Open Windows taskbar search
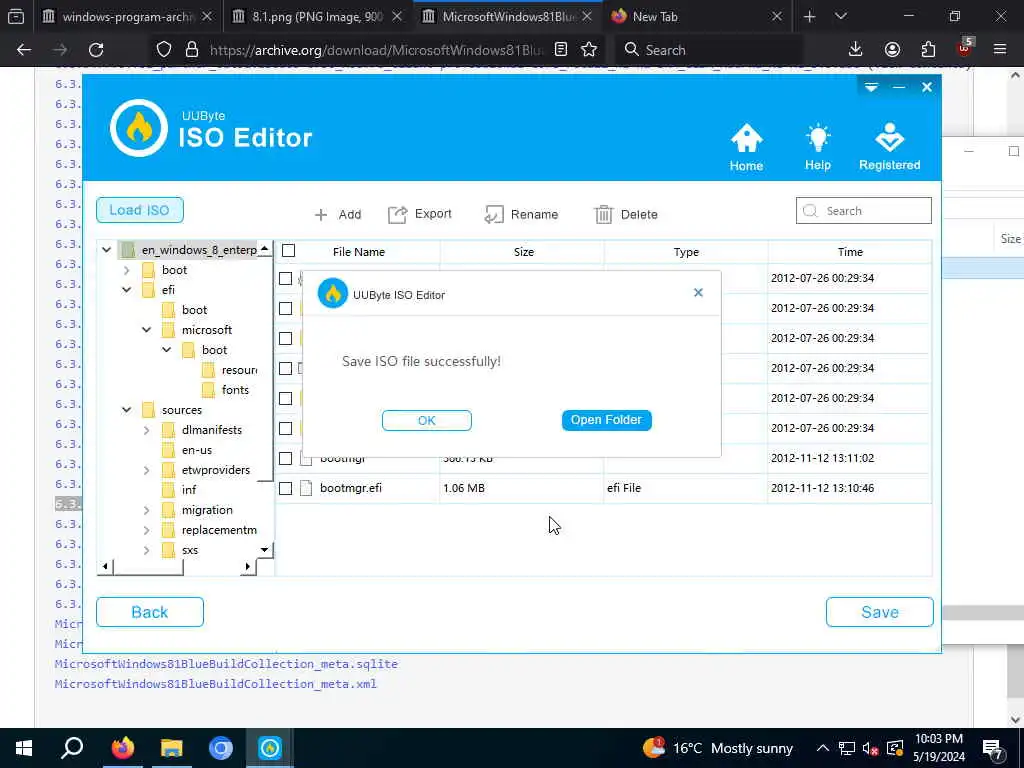The image size is (1024, 768). click(x=72, y=748)
